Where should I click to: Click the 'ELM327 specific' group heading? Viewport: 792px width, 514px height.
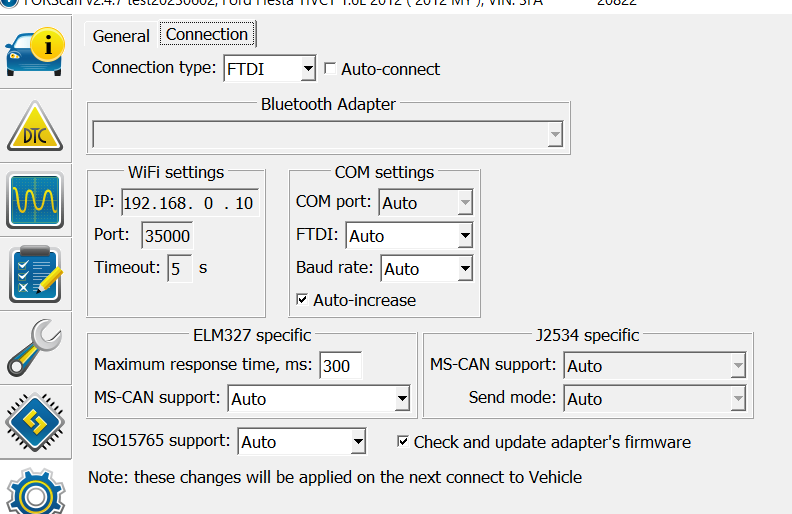click(252, 335)
